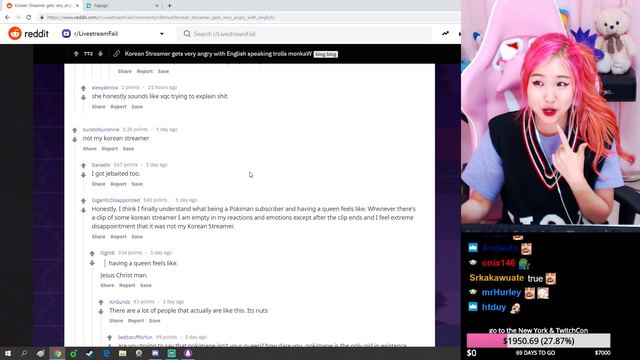Upvote AirGundz's comment
640x360 pixels.
[x=101, y=302]
